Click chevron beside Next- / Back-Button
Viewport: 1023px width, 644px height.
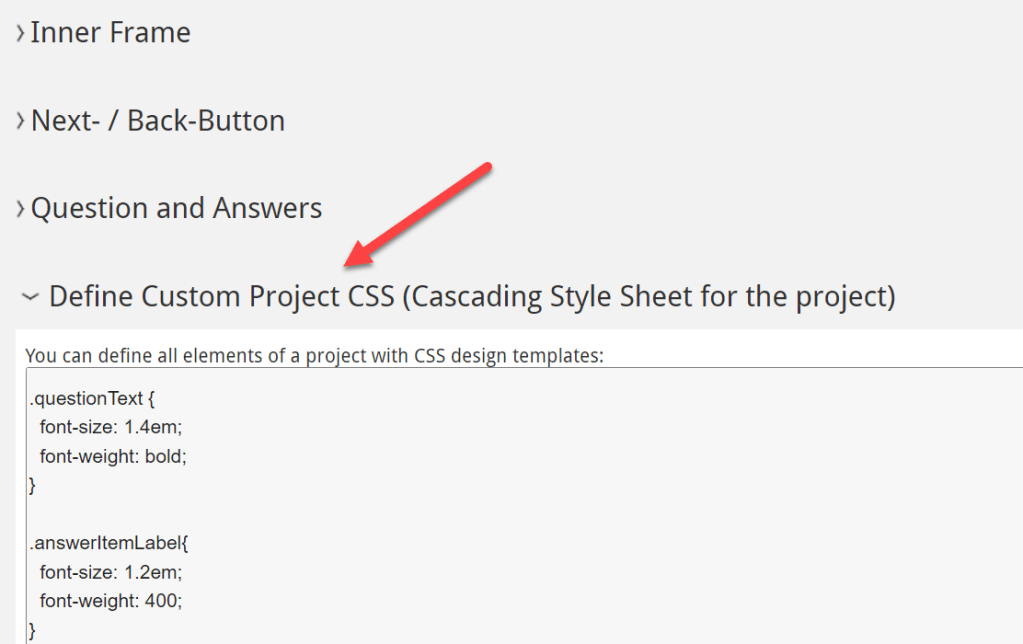click(x=20, y=122)
